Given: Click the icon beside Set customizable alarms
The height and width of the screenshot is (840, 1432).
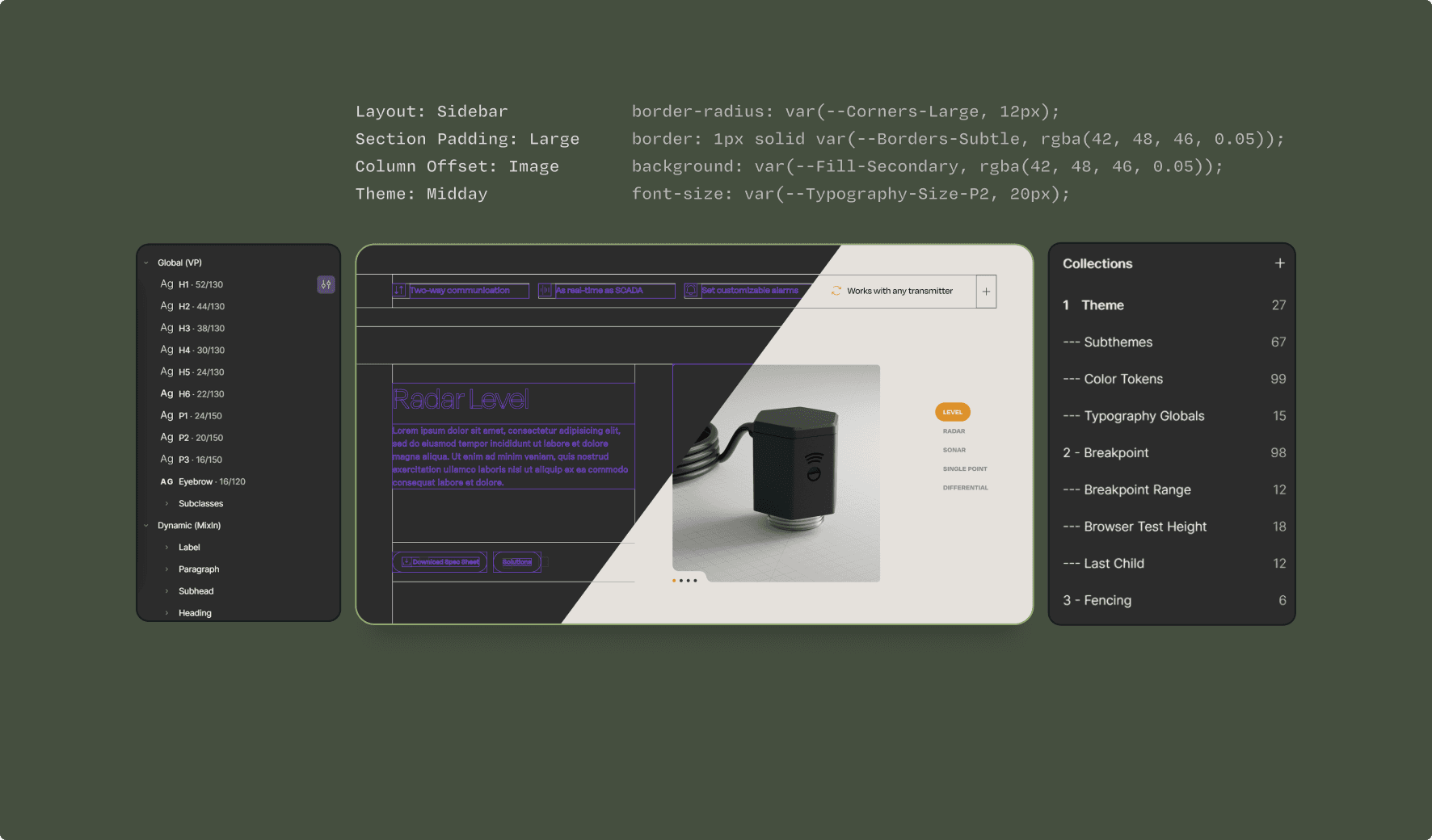Looking at the screenshot, I should click(x=691, y=291).
